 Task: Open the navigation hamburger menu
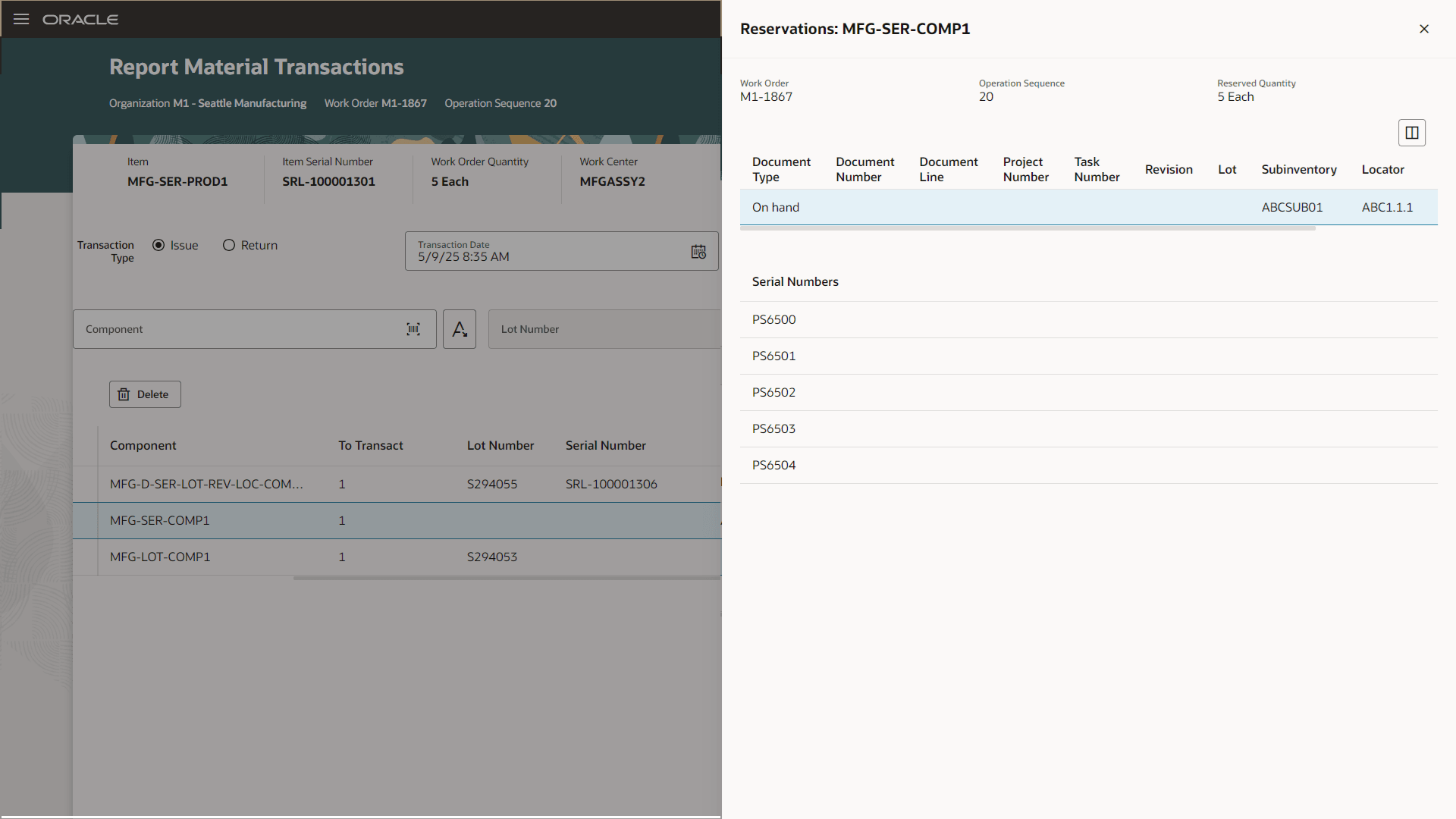(x=21, y=19)
